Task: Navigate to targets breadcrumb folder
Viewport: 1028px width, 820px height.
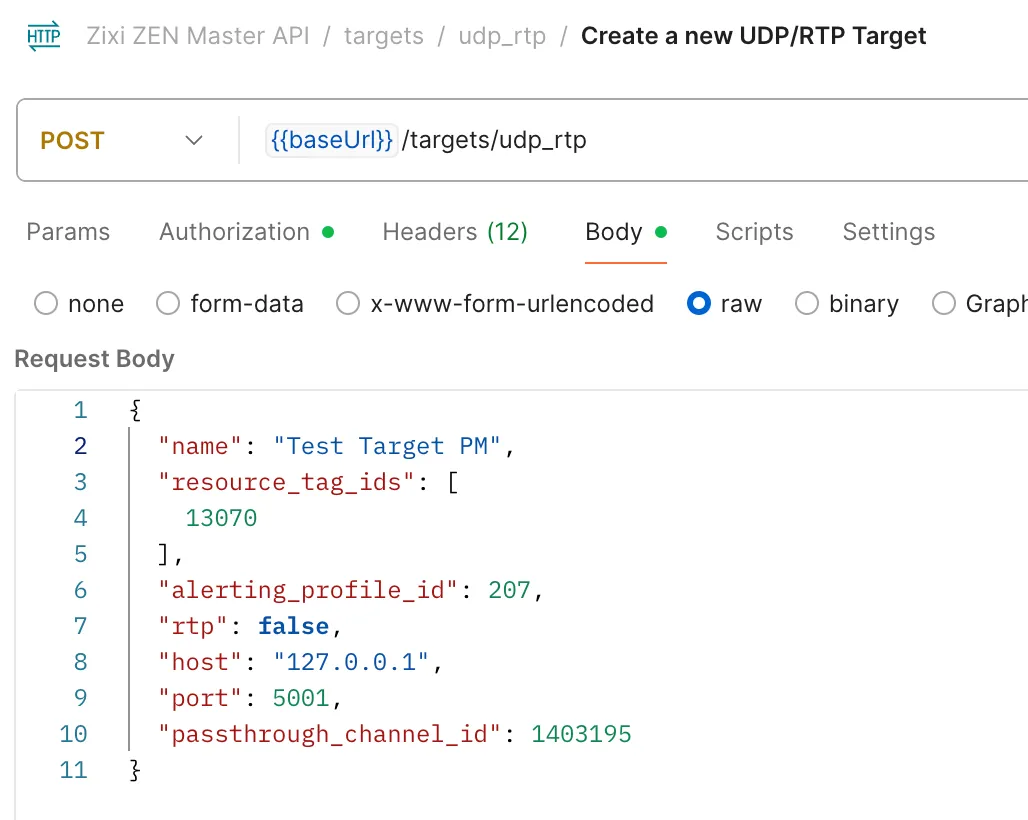Action: pos(384,36)
